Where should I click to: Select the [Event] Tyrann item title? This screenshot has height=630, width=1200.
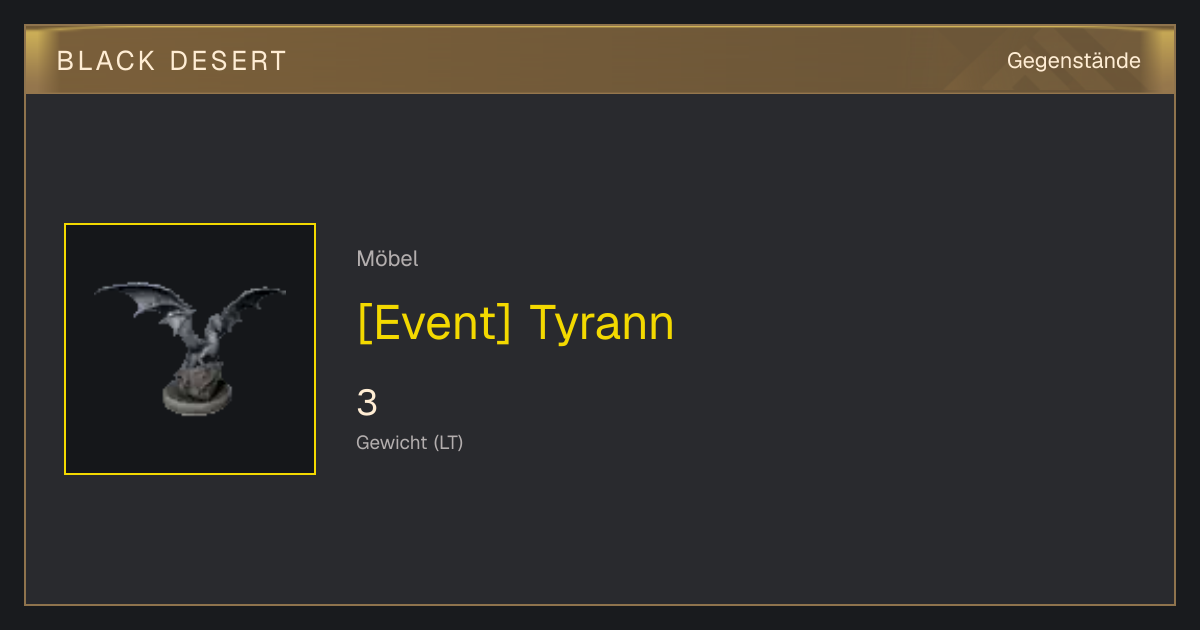[x=515, y=323]
